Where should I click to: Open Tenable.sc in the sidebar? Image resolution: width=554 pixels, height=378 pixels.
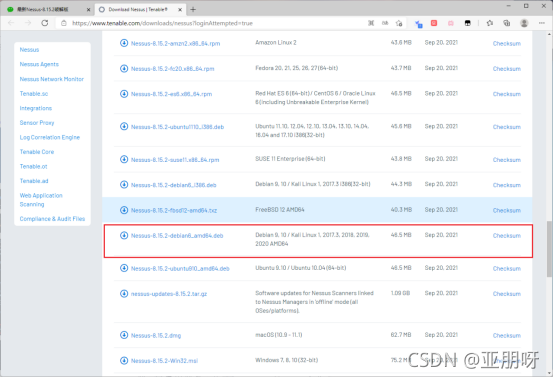[x=34, y=94]
